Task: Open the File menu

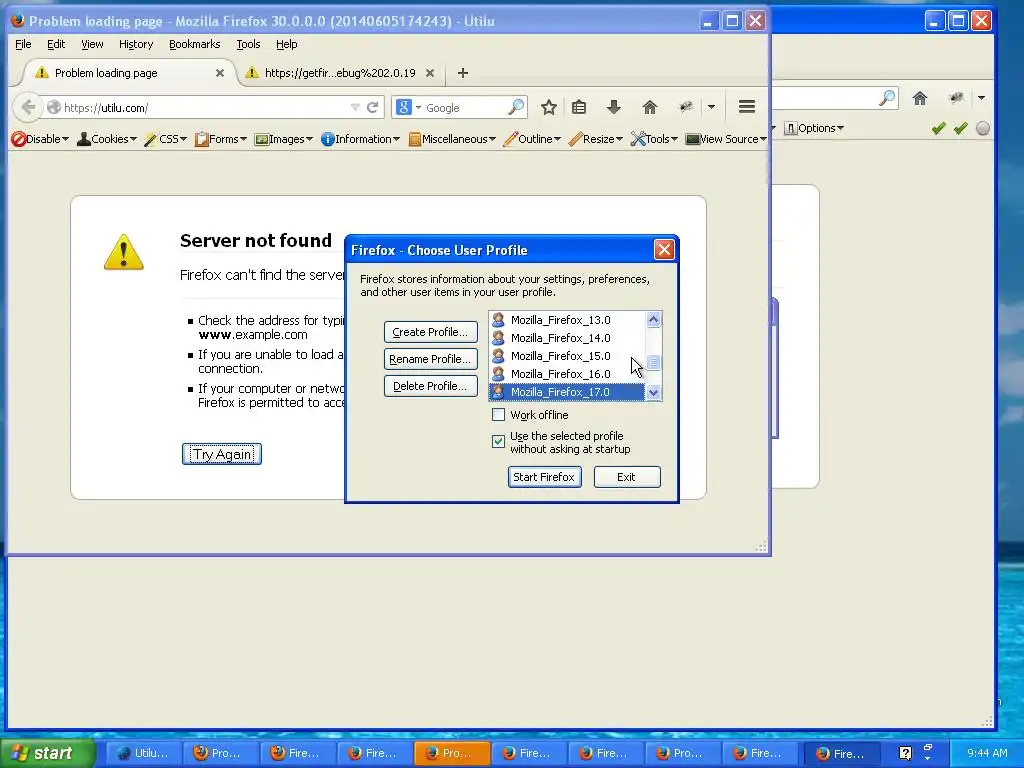Action: tap(23, 44)
